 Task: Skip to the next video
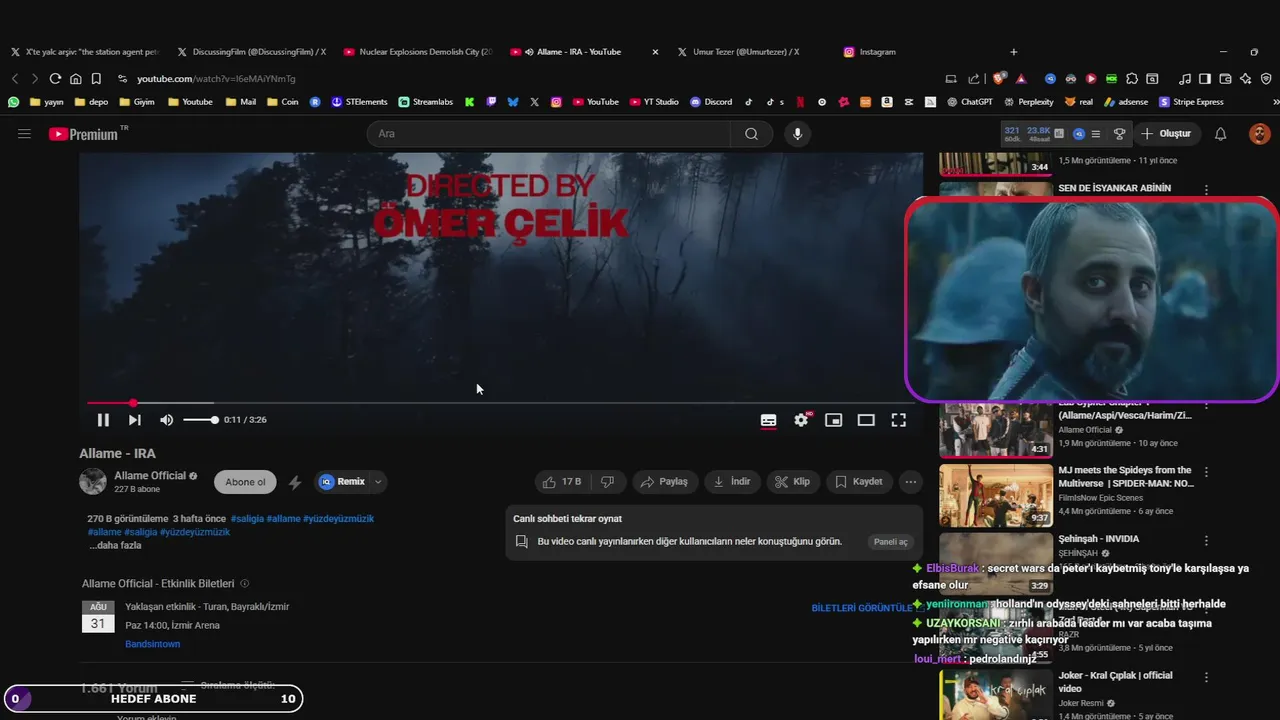(x=135, y=420)
